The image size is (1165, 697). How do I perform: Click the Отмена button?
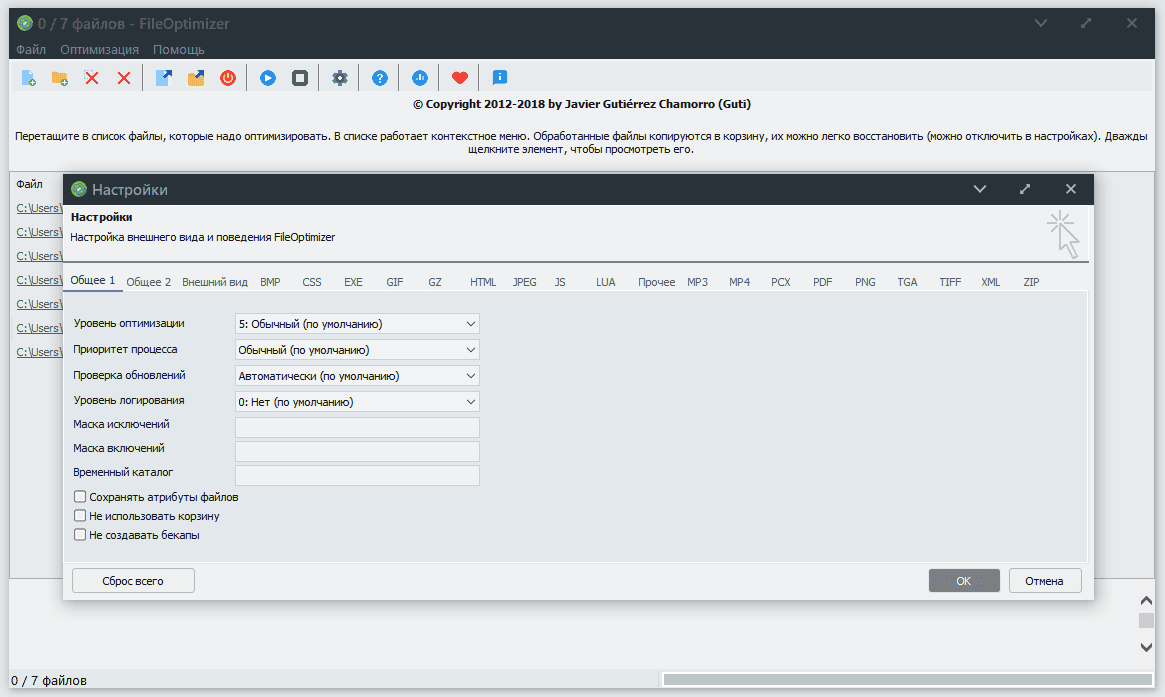1045,581
